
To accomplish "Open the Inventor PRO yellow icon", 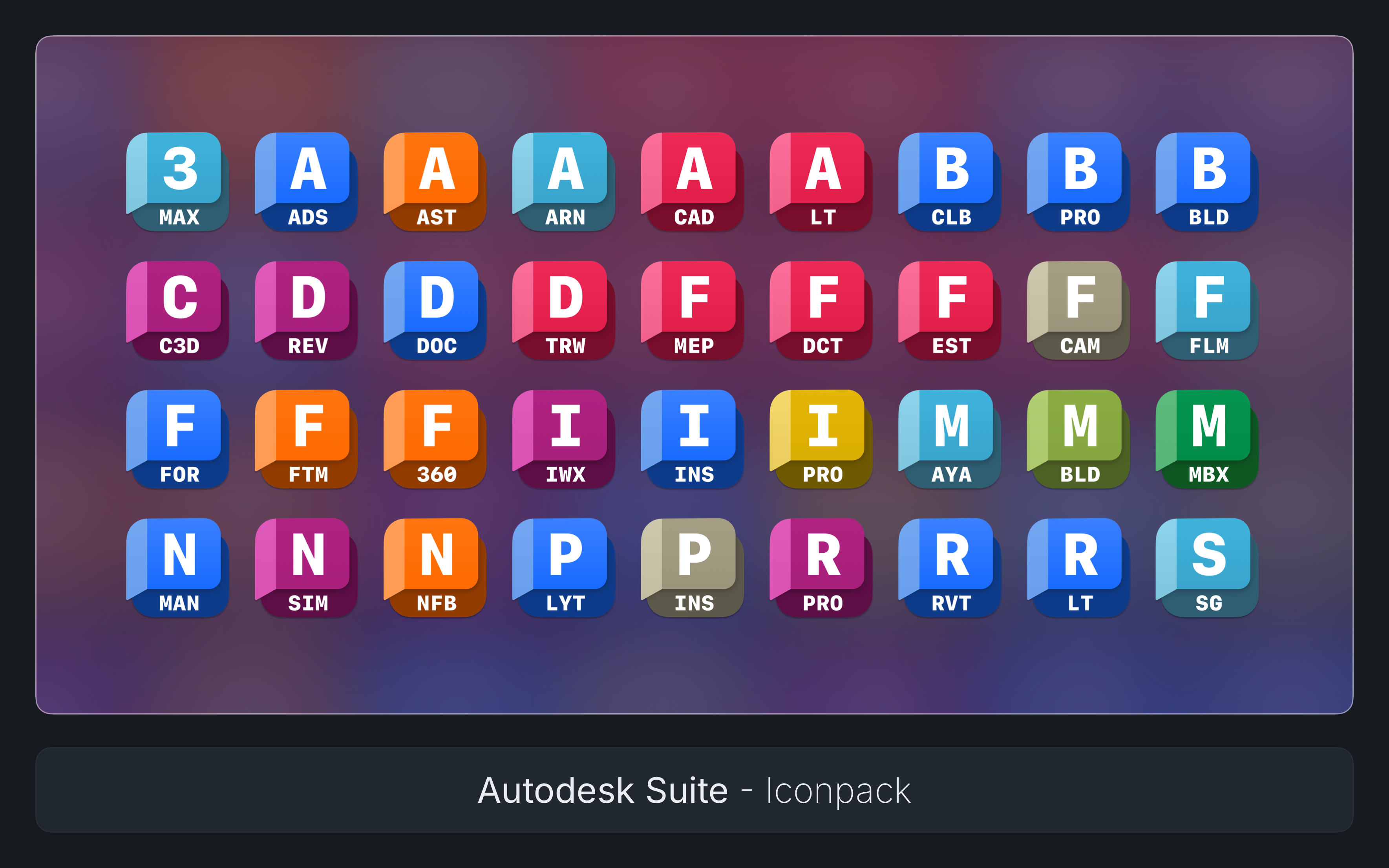I will 821,439.
